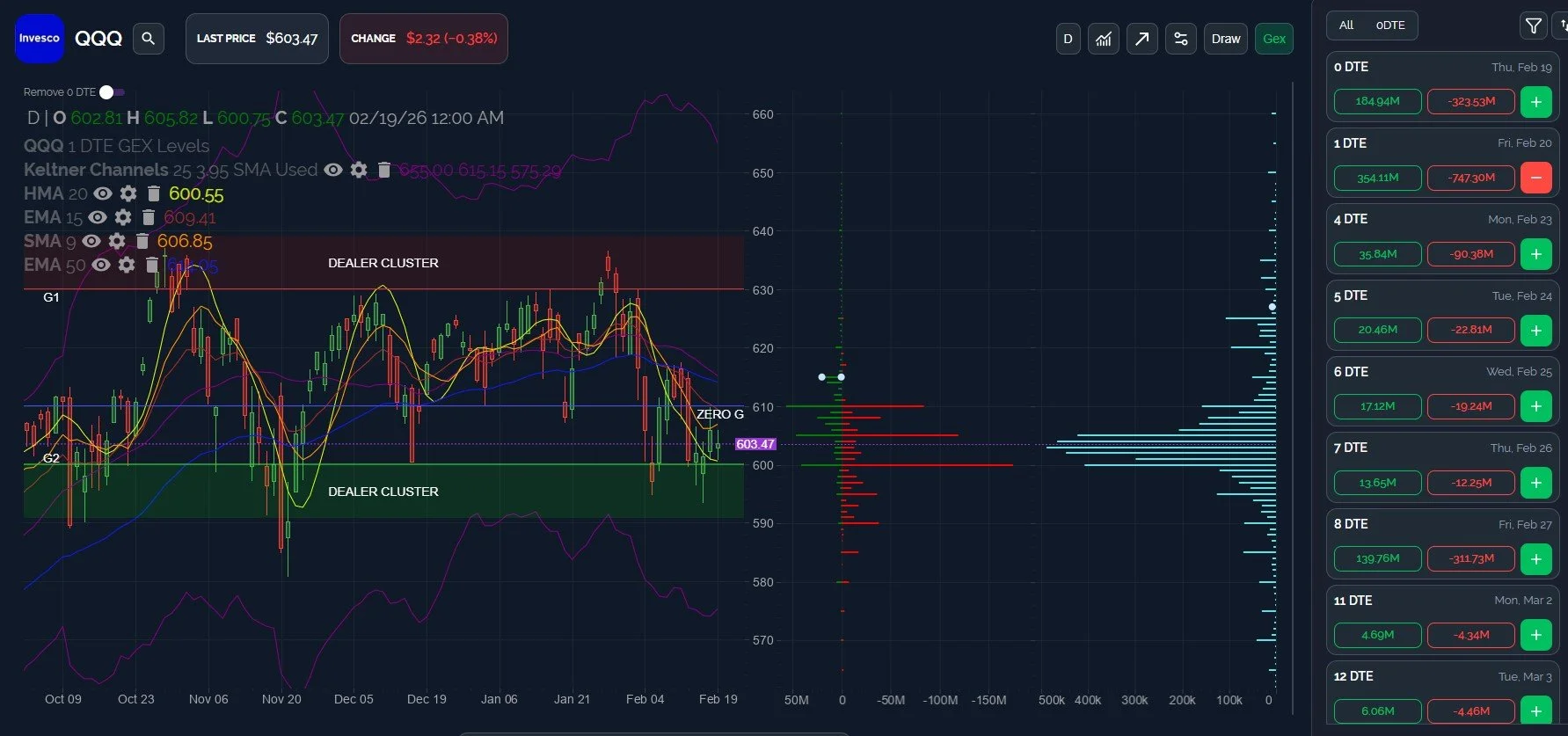The height and width of the screenshot is (736, 1568).
Task: Click the Last Price $603.47 box
Action: tap(257, 39)
